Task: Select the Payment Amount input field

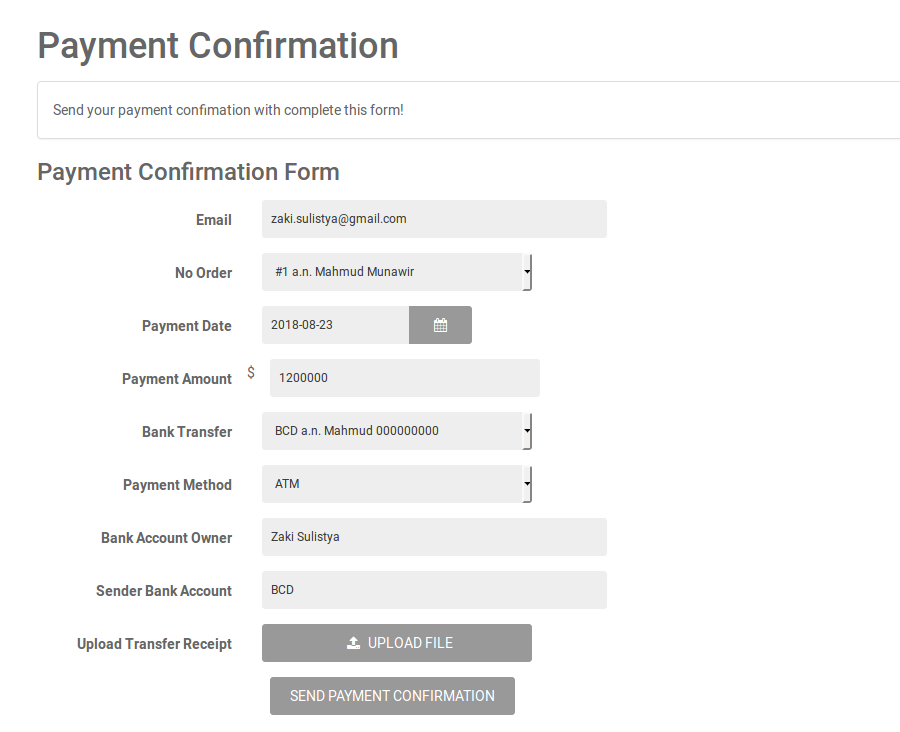Action: [404, 378]
